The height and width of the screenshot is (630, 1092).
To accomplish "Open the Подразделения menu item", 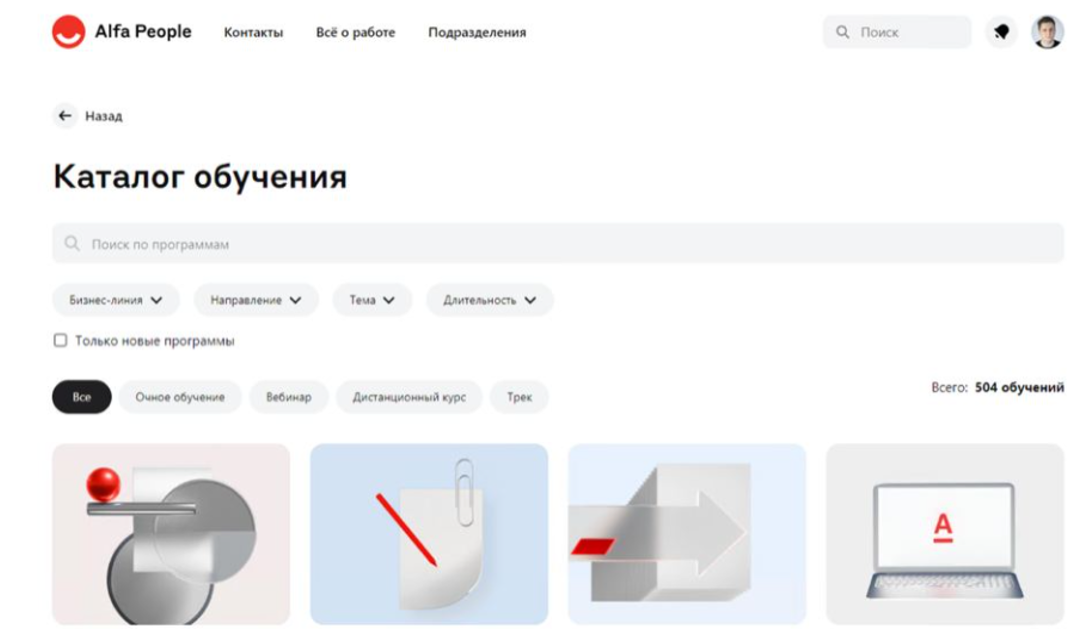I will (477, 33).
